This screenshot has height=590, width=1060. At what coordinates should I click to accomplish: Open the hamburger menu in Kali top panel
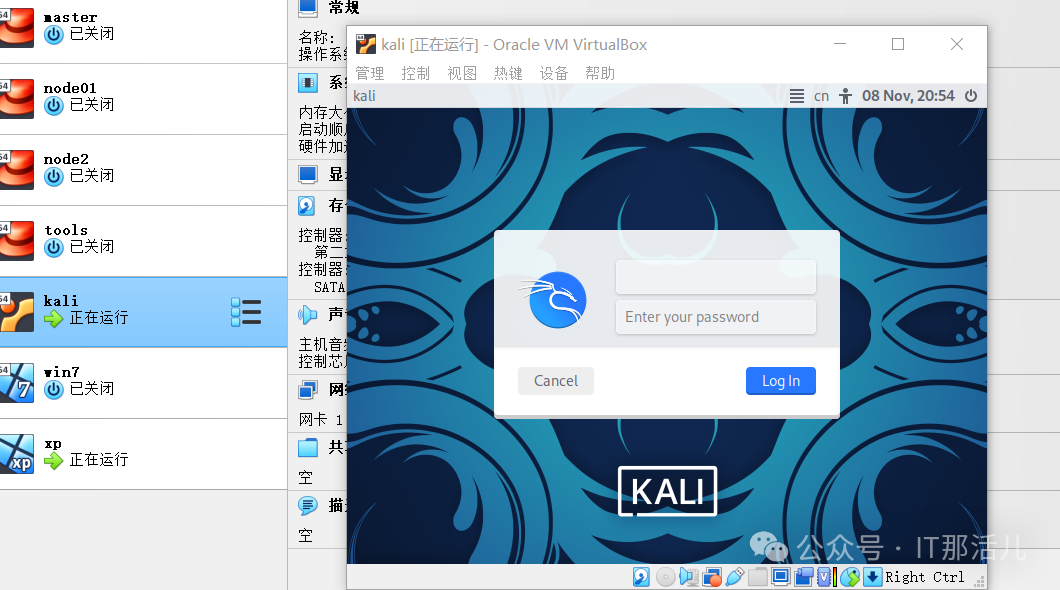797,96
